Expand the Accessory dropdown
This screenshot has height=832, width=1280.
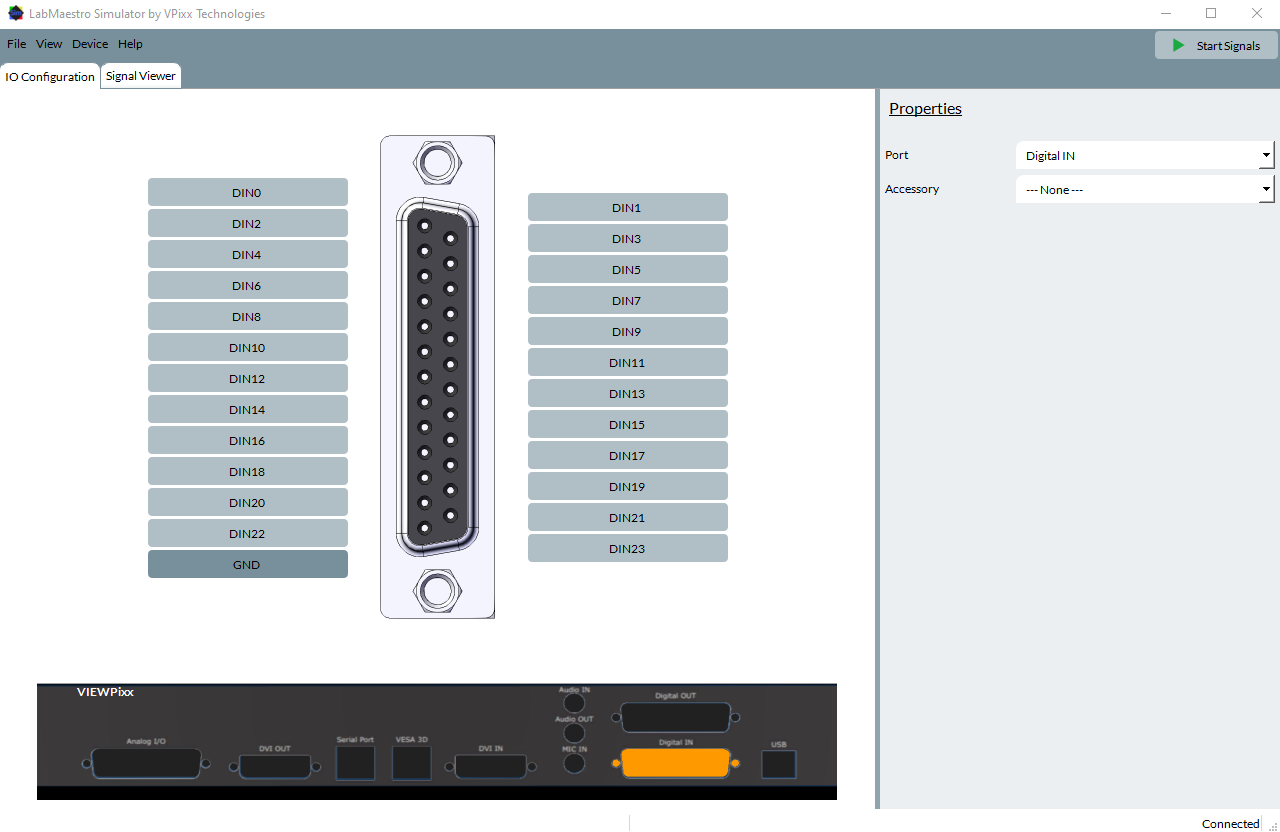pyautogui.click(x=1145, y=189)
